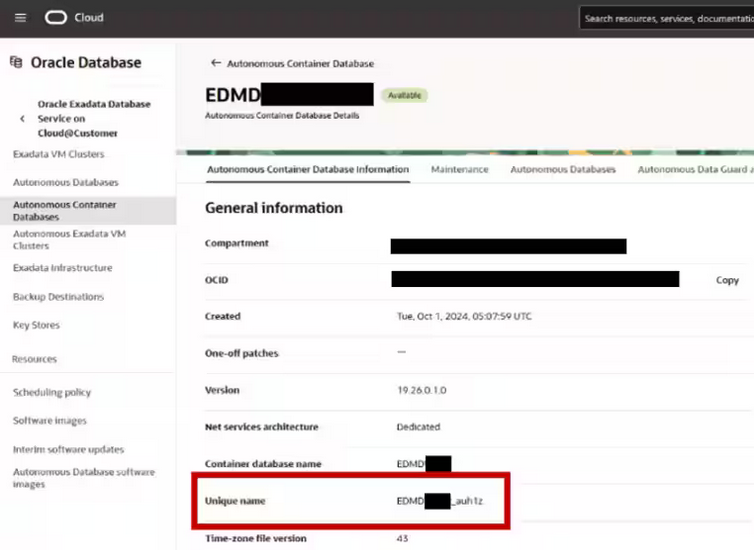Go back using the arrow beside Autonomous Container Database
The width and height of the screenshot is (754, 550).
[216, 63]
